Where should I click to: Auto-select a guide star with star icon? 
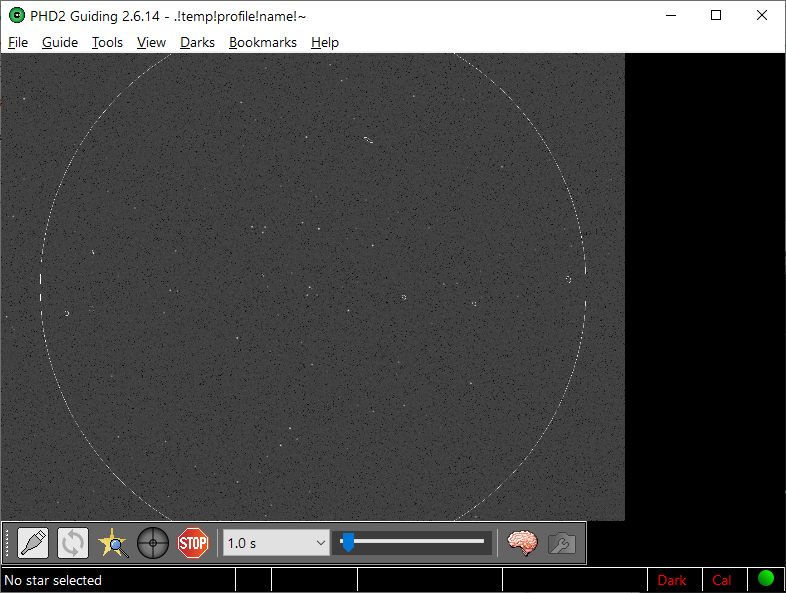pos(113,543)
